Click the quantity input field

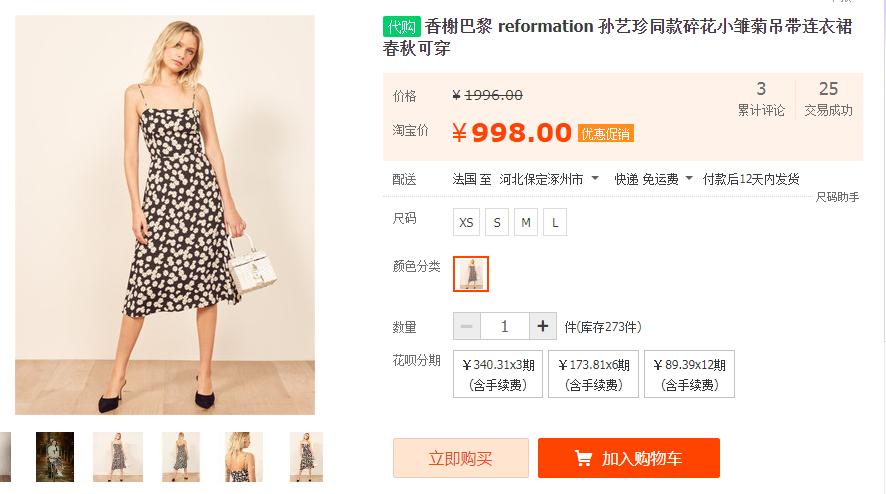pos(504,326)
